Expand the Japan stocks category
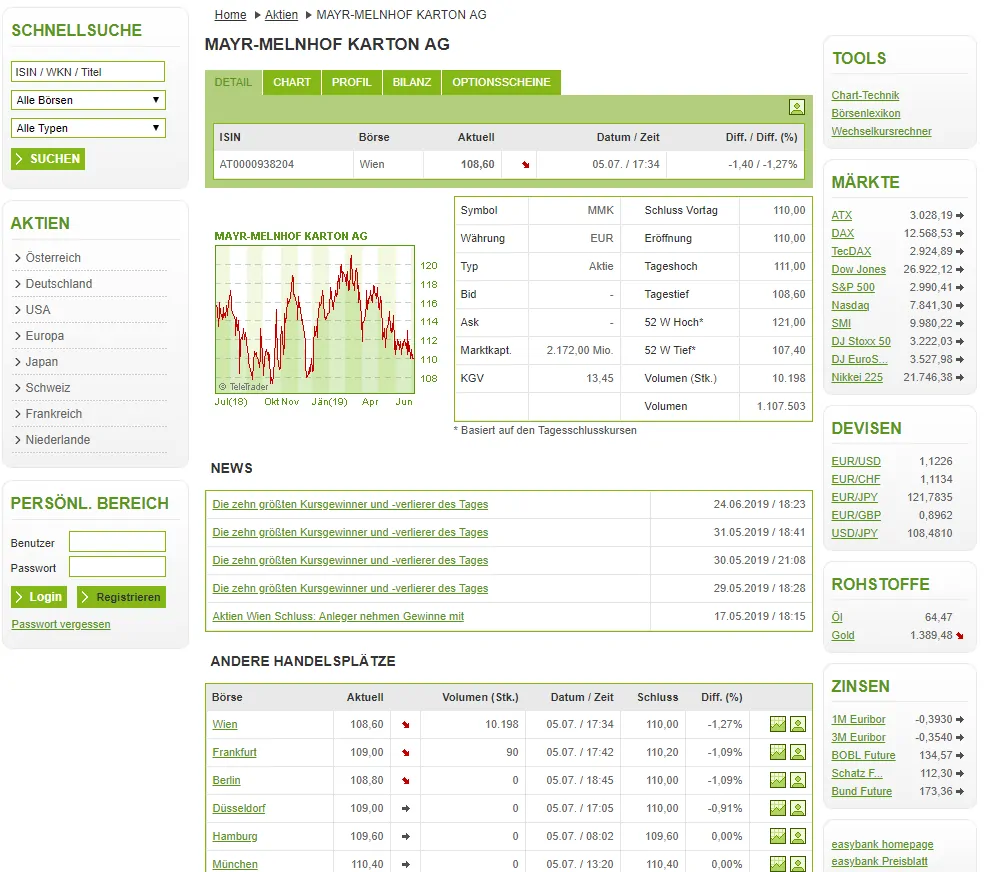Image resolution: width=985 pixels, height=872 pixels. point(36,362)
